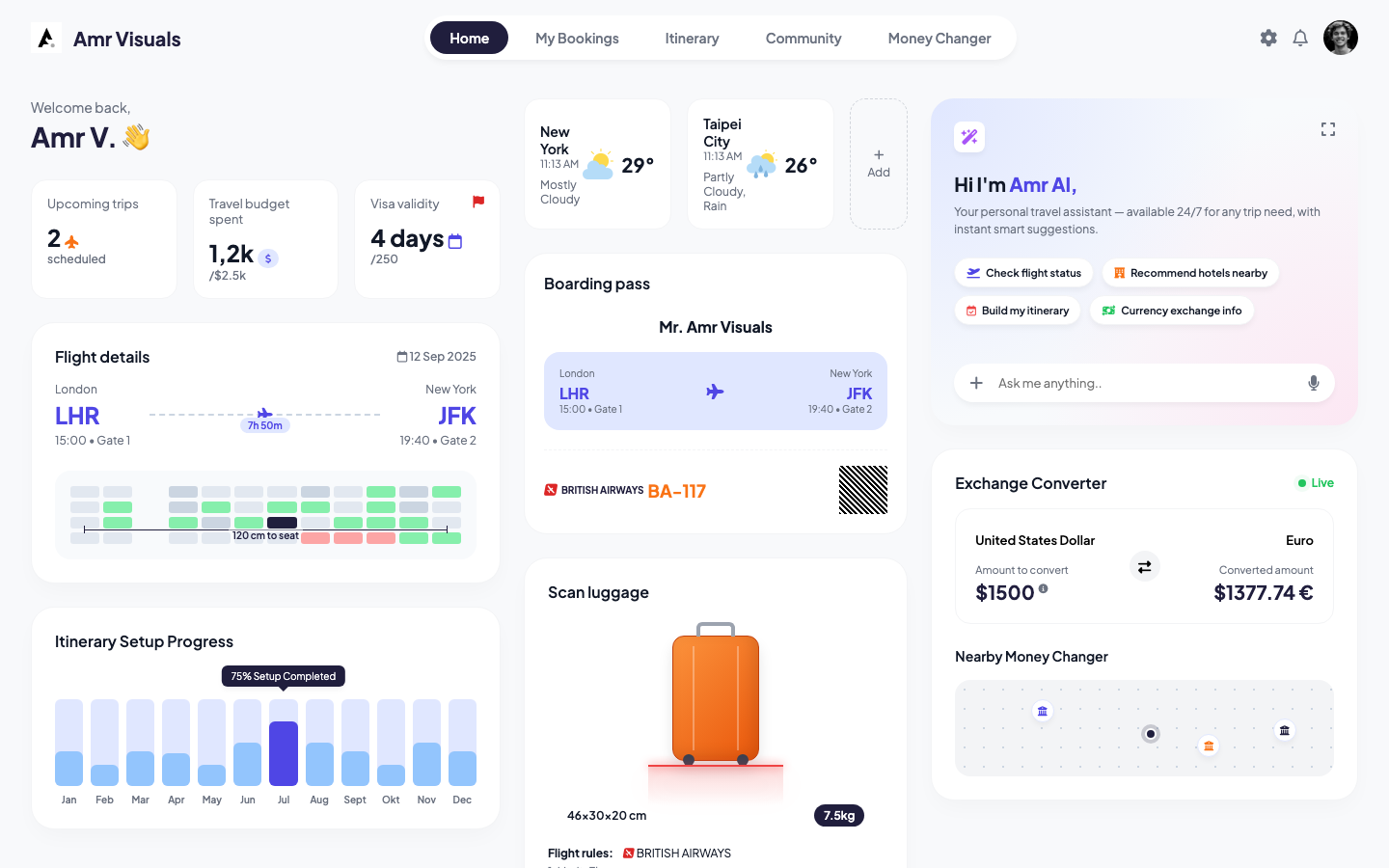This screenshot has width=1389, height=868.
Task: Activate the microphone voice input icon
Action: pos(1314,383)
